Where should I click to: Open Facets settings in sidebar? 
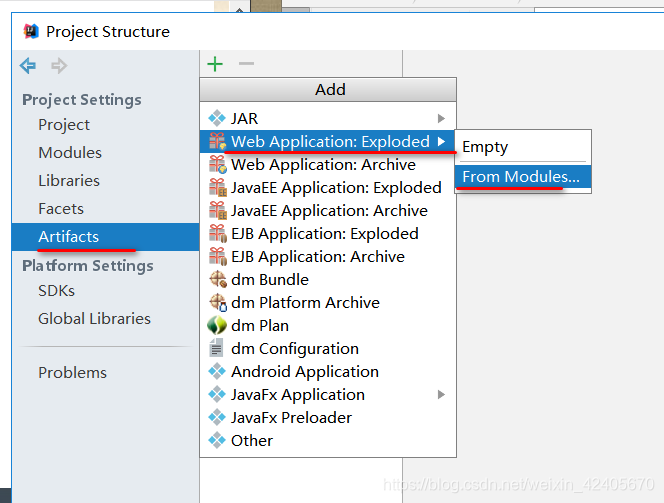pos(105,208)
